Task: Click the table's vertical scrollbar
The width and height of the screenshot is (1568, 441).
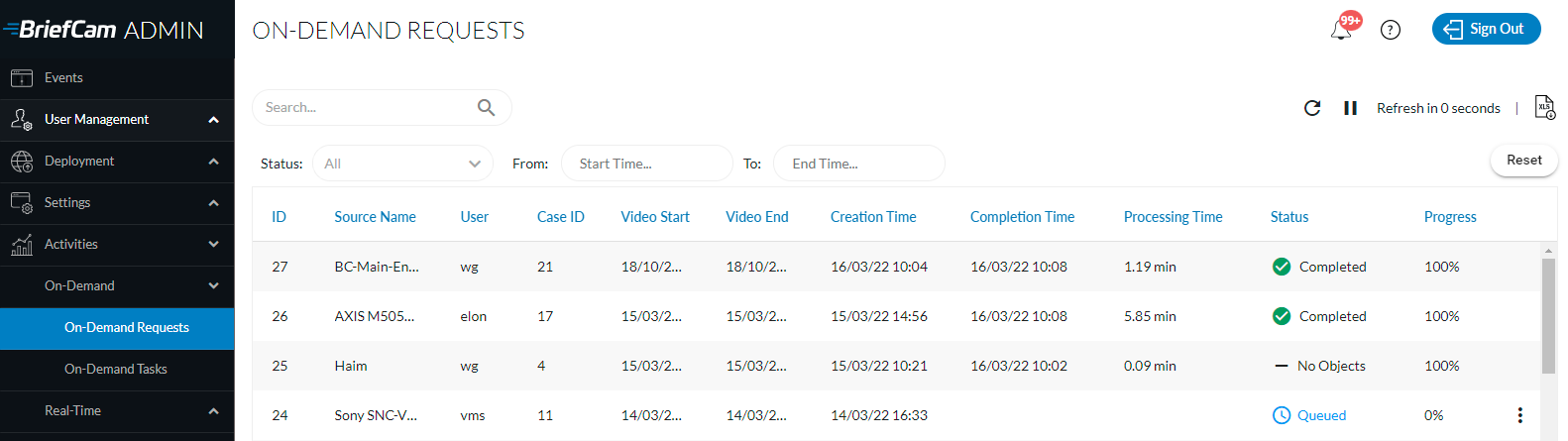Action: click(1548, 316)
